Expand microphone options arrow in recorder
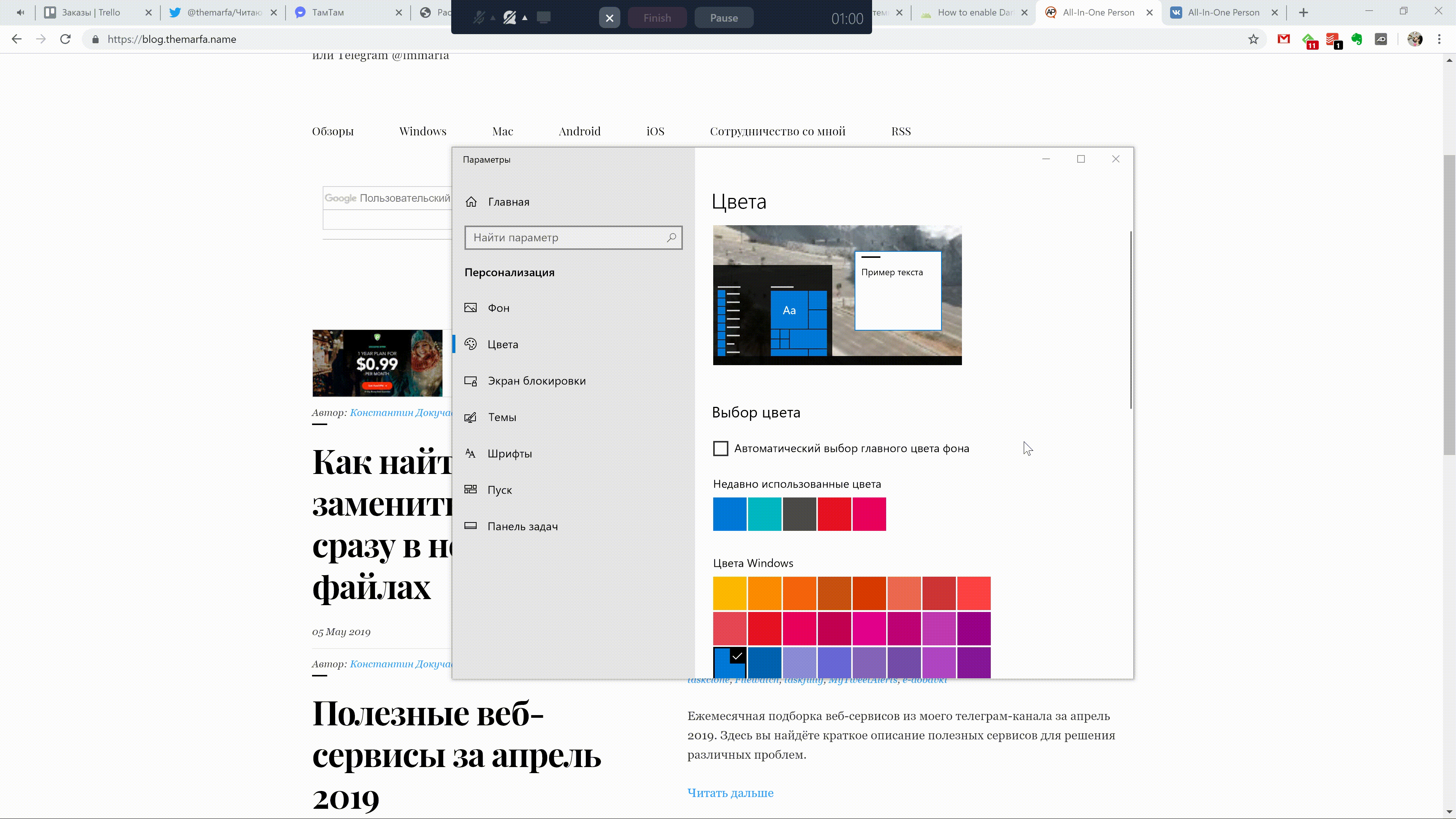The height and width of the screenshot is (819, 1456). point(493,18)
